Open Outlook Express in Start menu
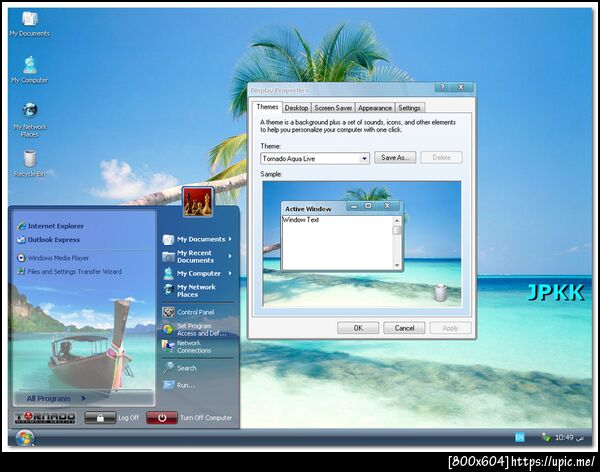Screen dimensions: 600x472 pyautogui.click(x=48, y=240)
